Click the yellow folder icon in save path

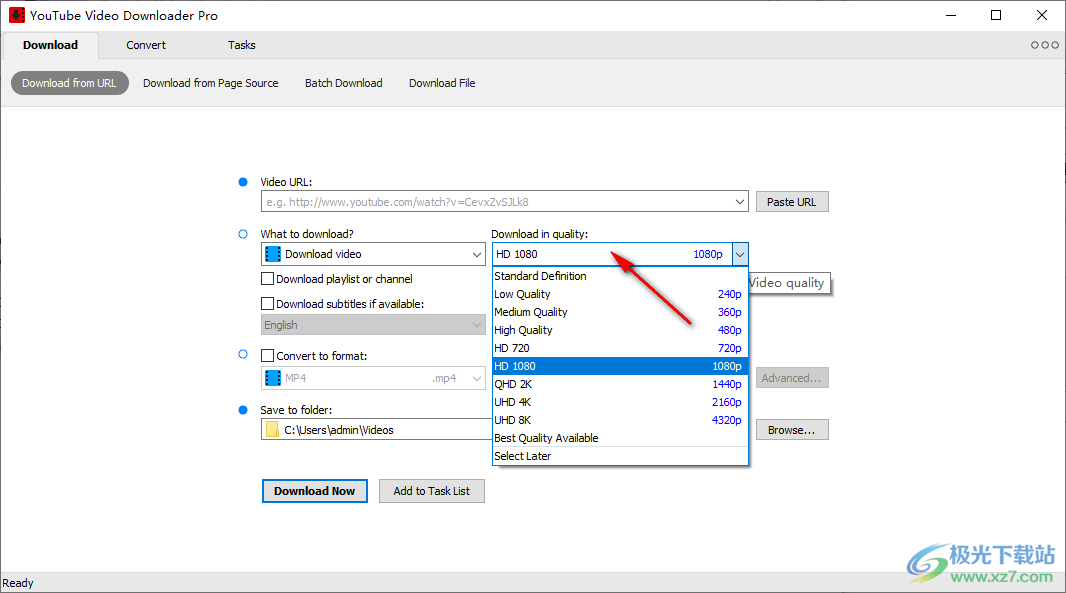pyautogui.click(x=272, y=430)
